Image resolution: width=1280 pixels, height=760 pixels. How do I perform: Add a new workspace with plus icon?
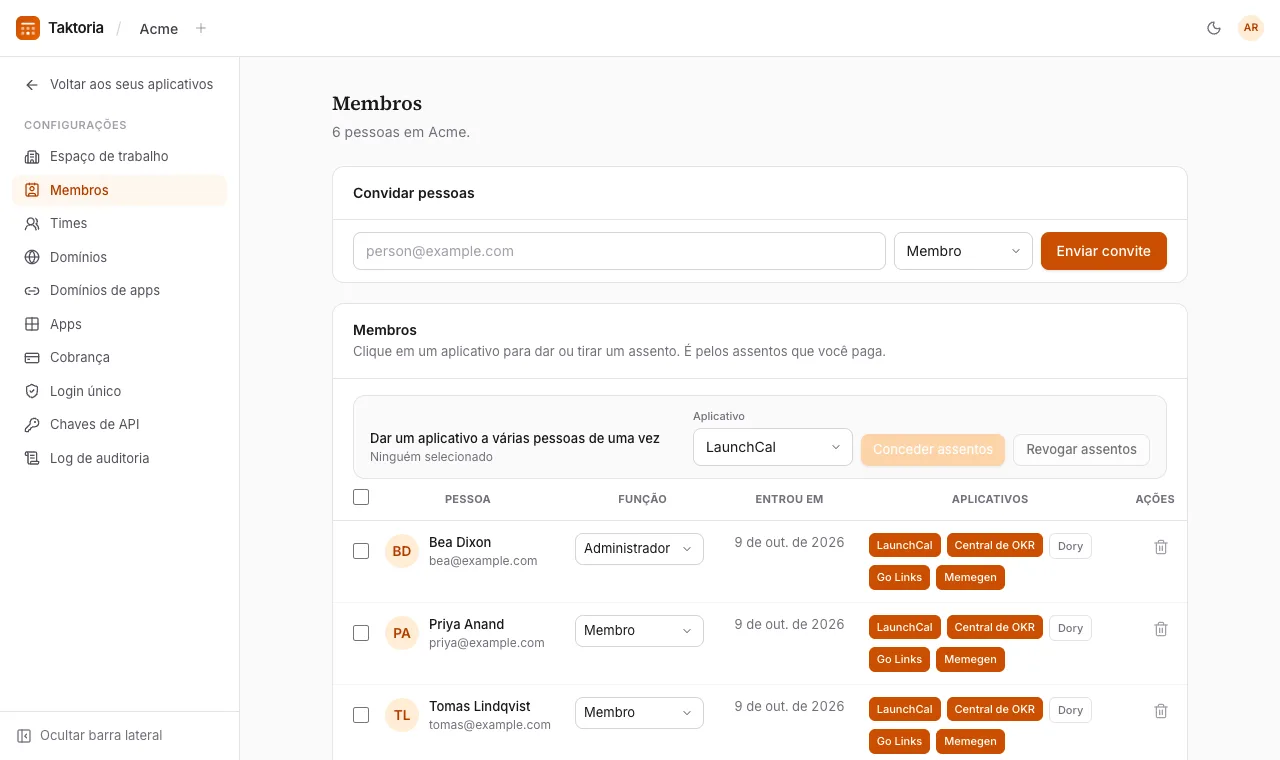click(x=201, y=28)
